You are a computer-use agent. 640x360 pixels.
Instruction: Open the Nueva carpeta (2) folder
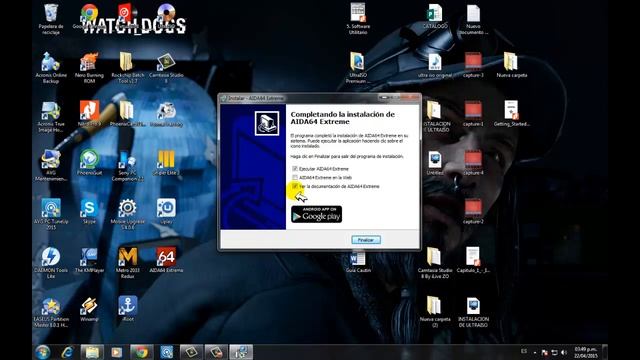coord(435,312)
